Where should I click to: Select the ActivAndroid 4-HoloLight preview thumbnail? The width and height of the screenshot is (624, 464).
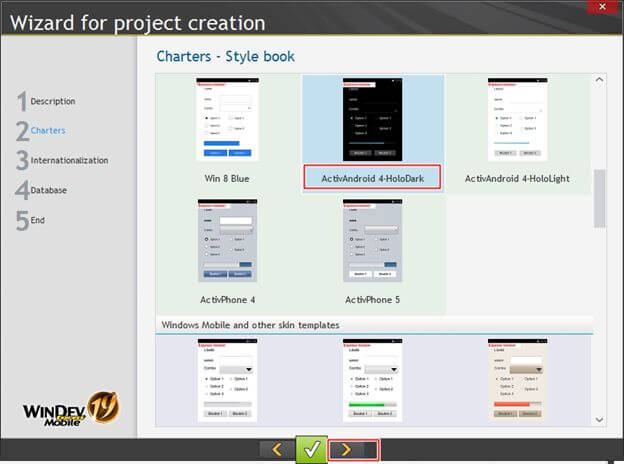tap(517, 119)
